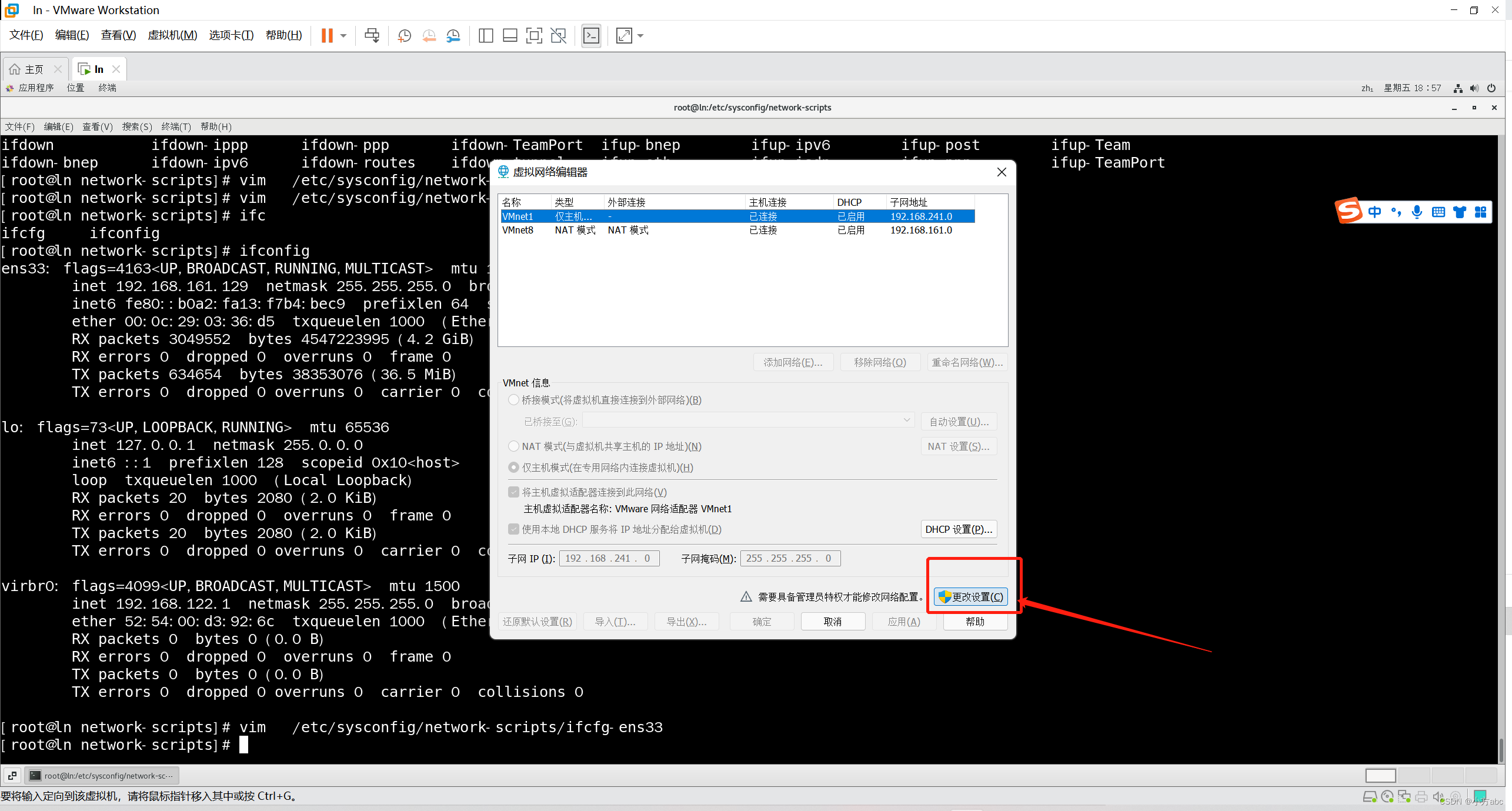The width and height of the screenshot is (1512, 811).
Task: Click the guest network icon in GNOME bar
Action: point(1458,88)
